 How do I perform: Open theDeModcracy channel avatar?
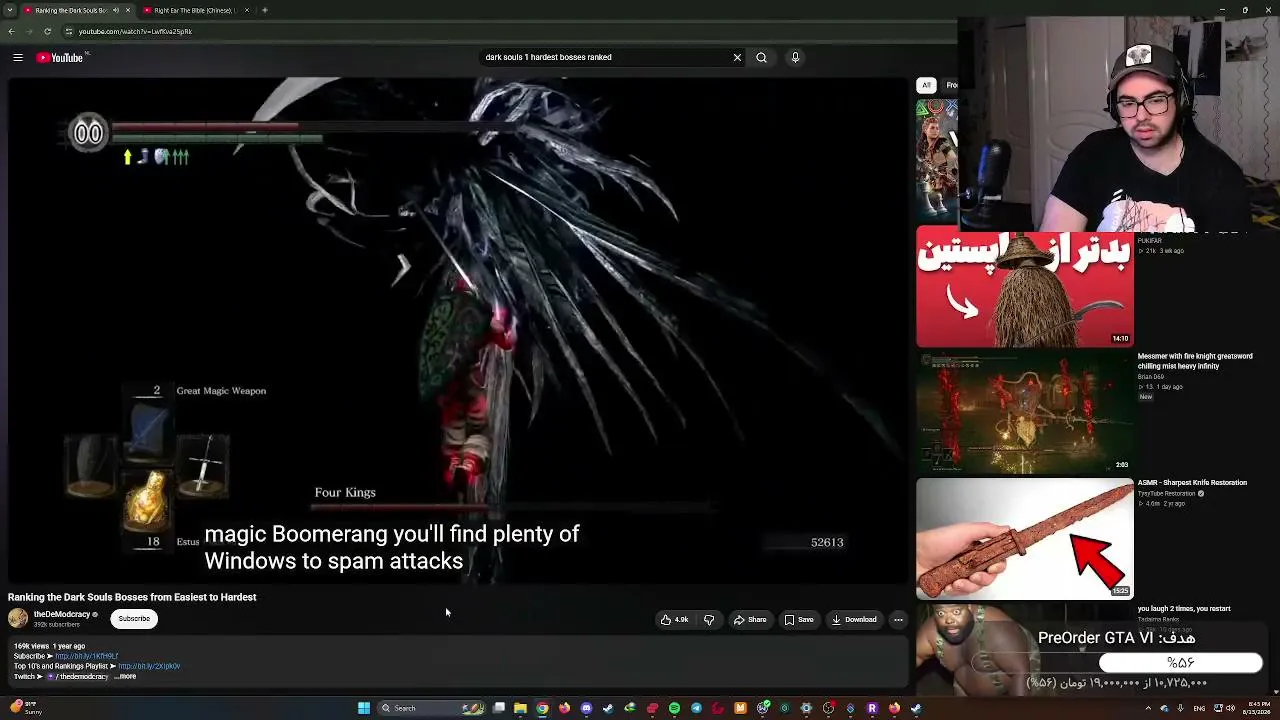point(18,618)
